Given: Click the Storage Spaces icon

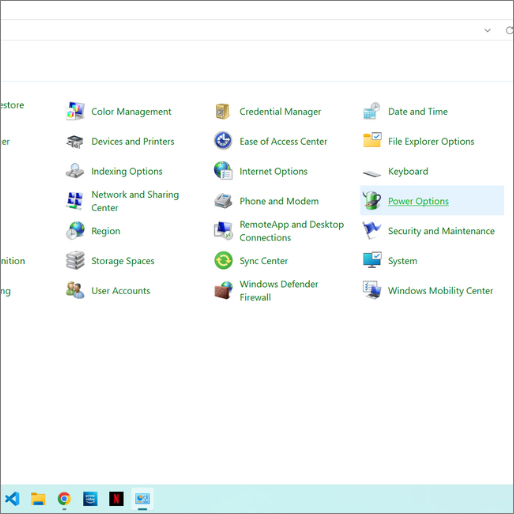Looking at the screenshot, I should [75, 261].
